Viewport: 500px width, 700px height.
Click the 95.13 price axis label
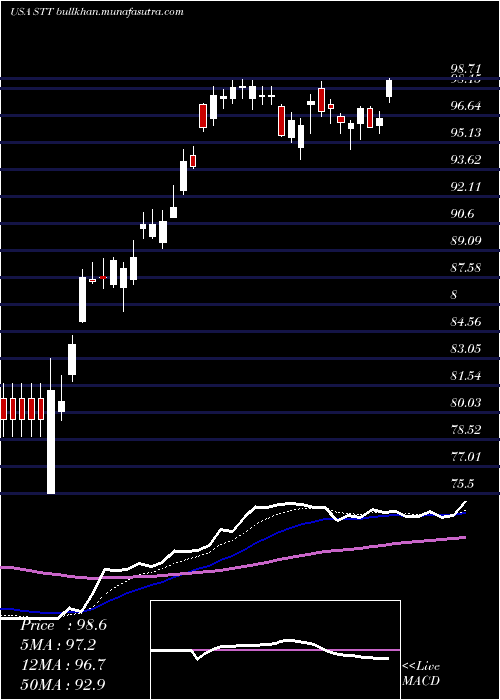coord(466,133)
